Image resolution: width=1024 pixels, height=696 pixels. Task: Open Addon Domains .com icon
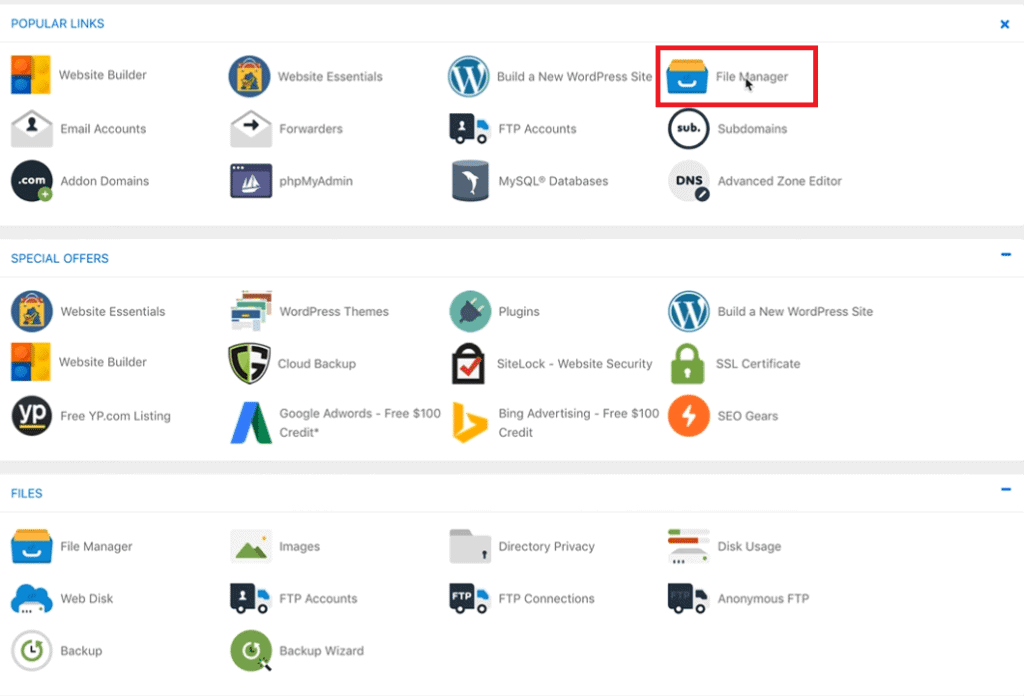[x=31, y=181]
